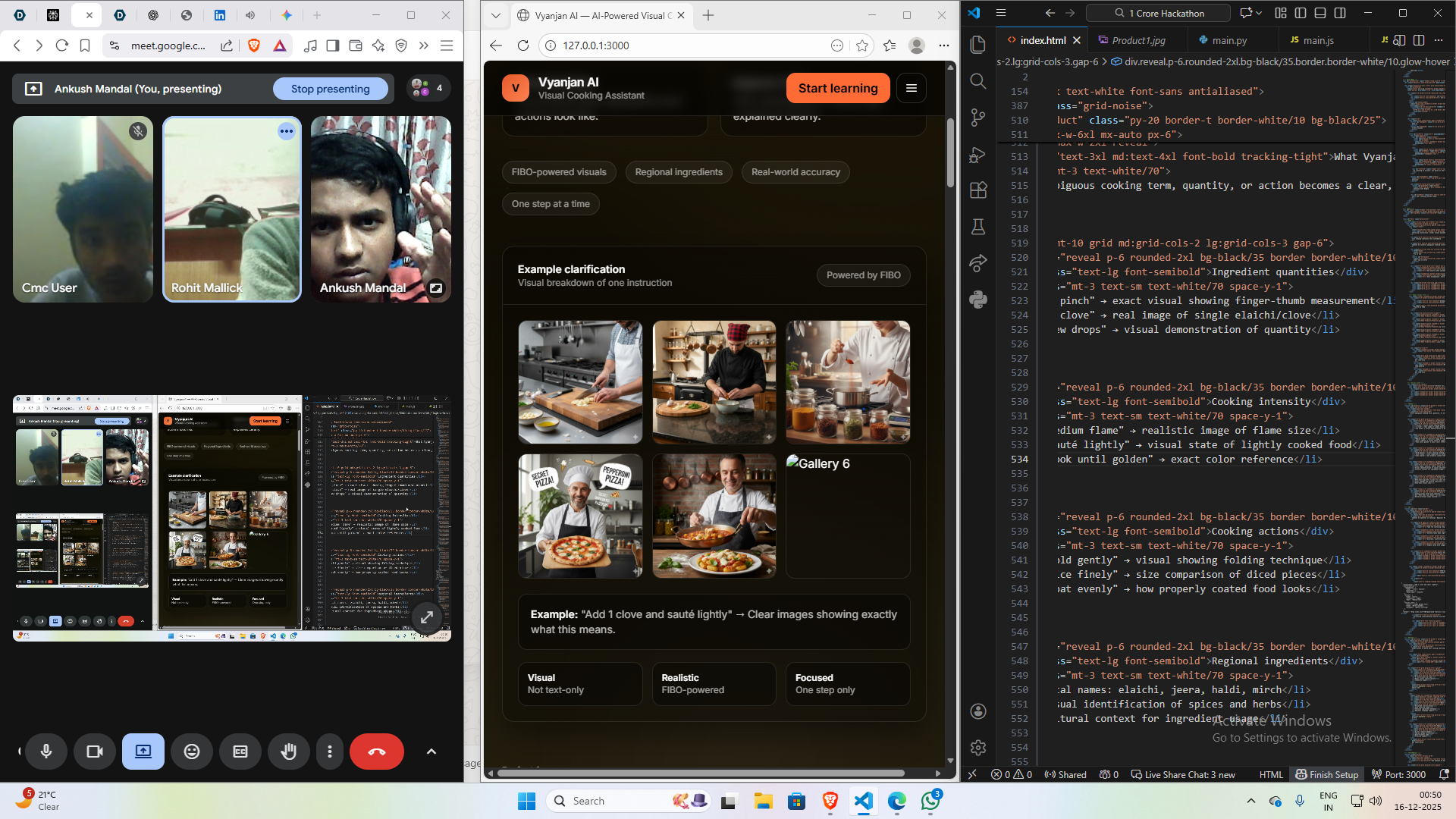1456x819 pixels.
Task: Open more options on Rohit Mallick tile
Action: 286,131
